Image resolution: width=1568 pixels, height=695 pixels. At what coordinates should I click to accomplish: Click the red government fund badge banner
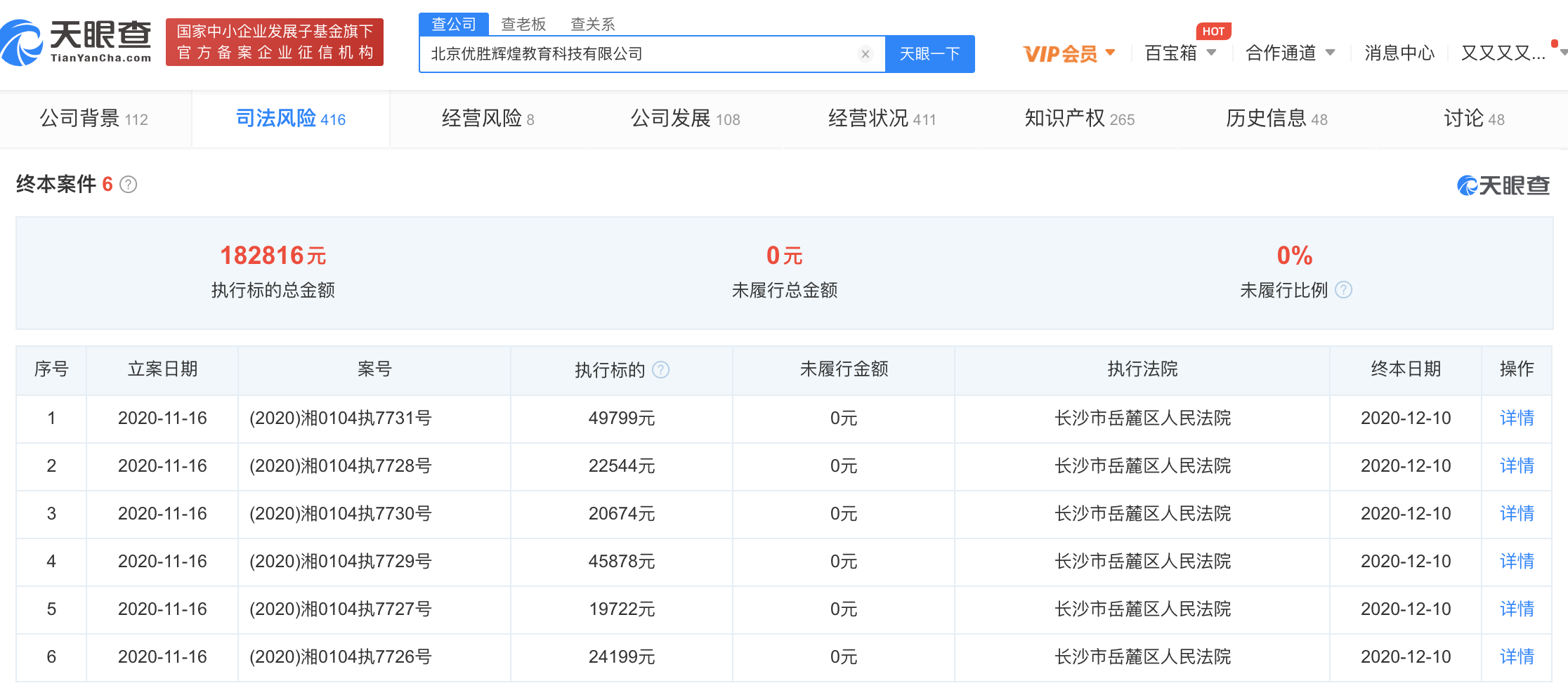(274, 42)
